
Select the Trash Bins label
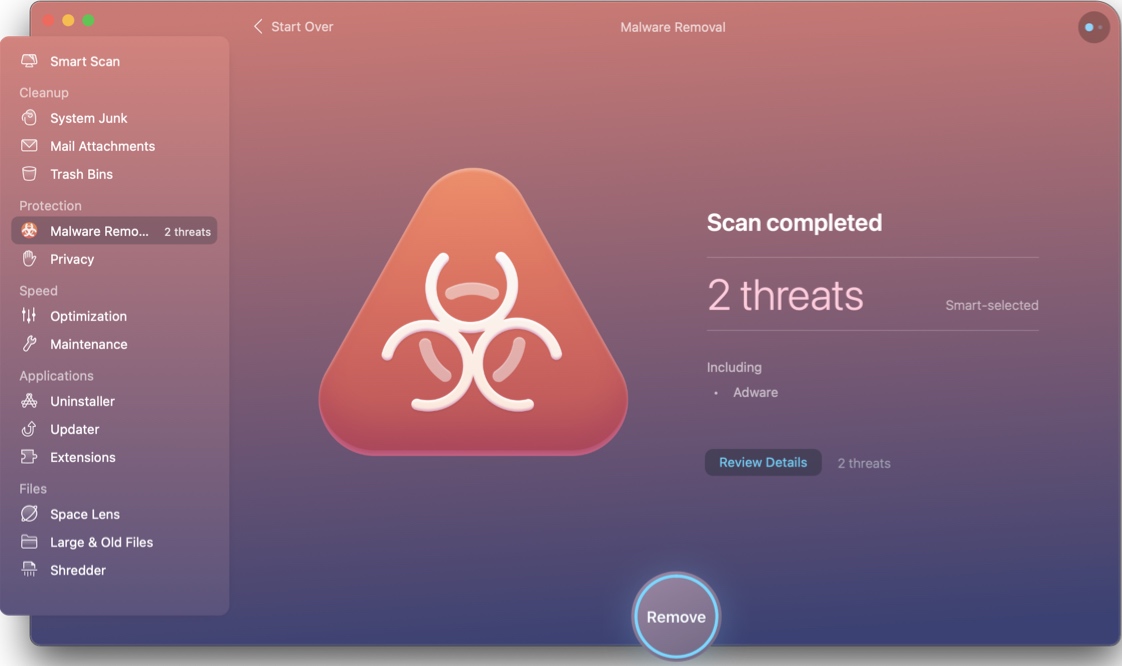coord(82,174)
